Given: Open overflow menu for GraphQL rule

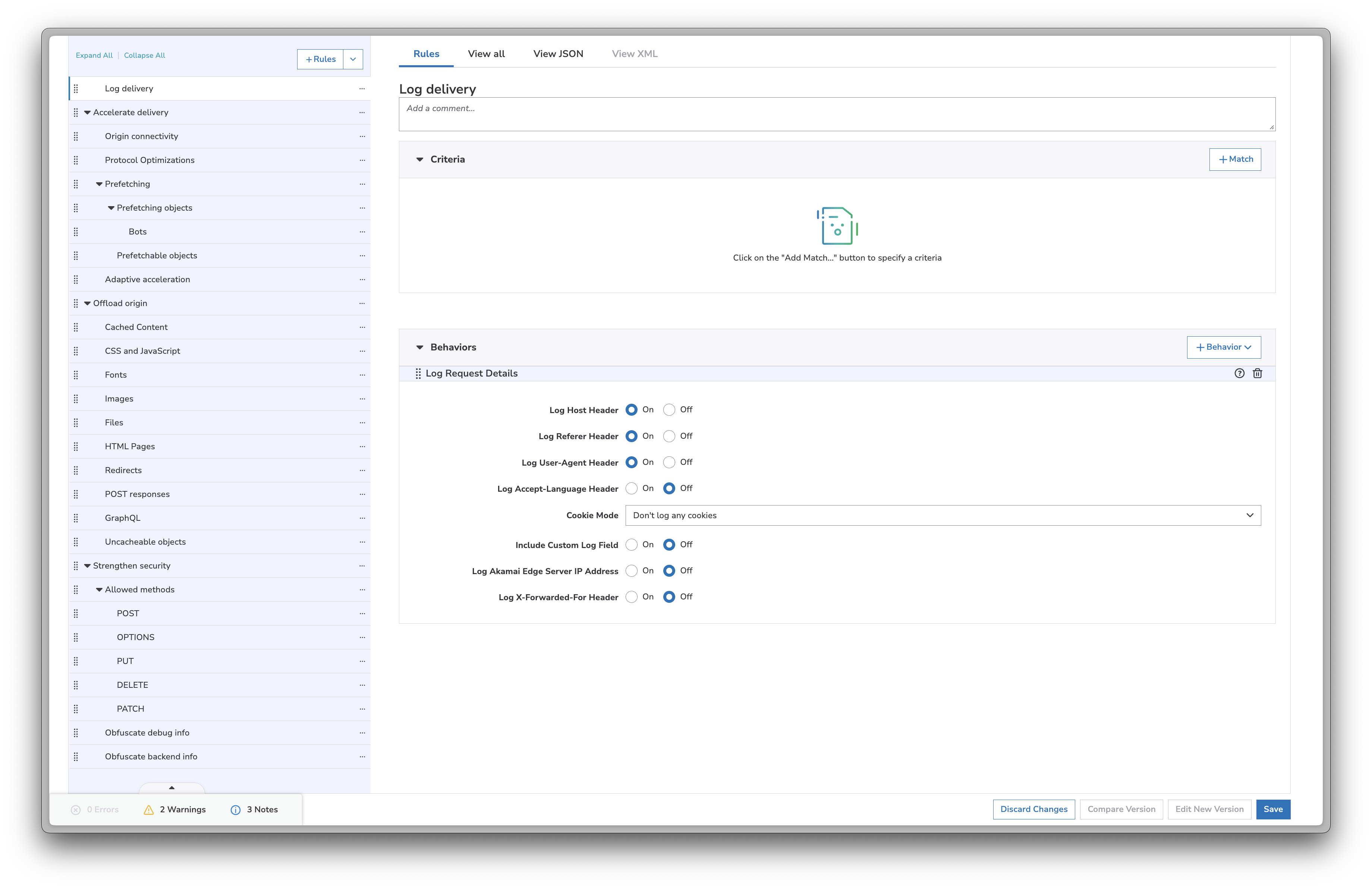Looking at the screenshot, I should [x=362, y=517].
